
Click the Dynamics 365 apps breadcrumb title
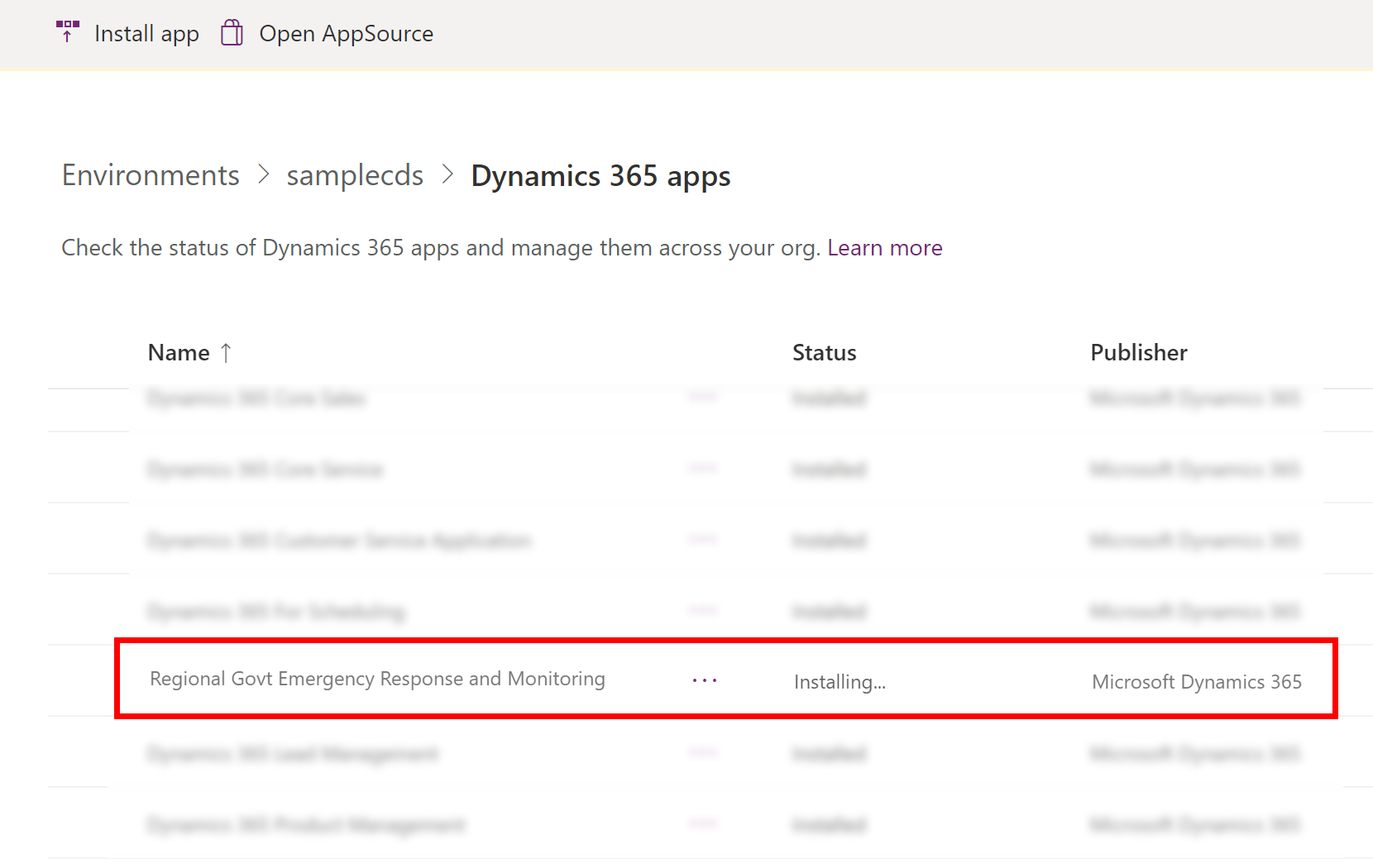coord(600,176)
